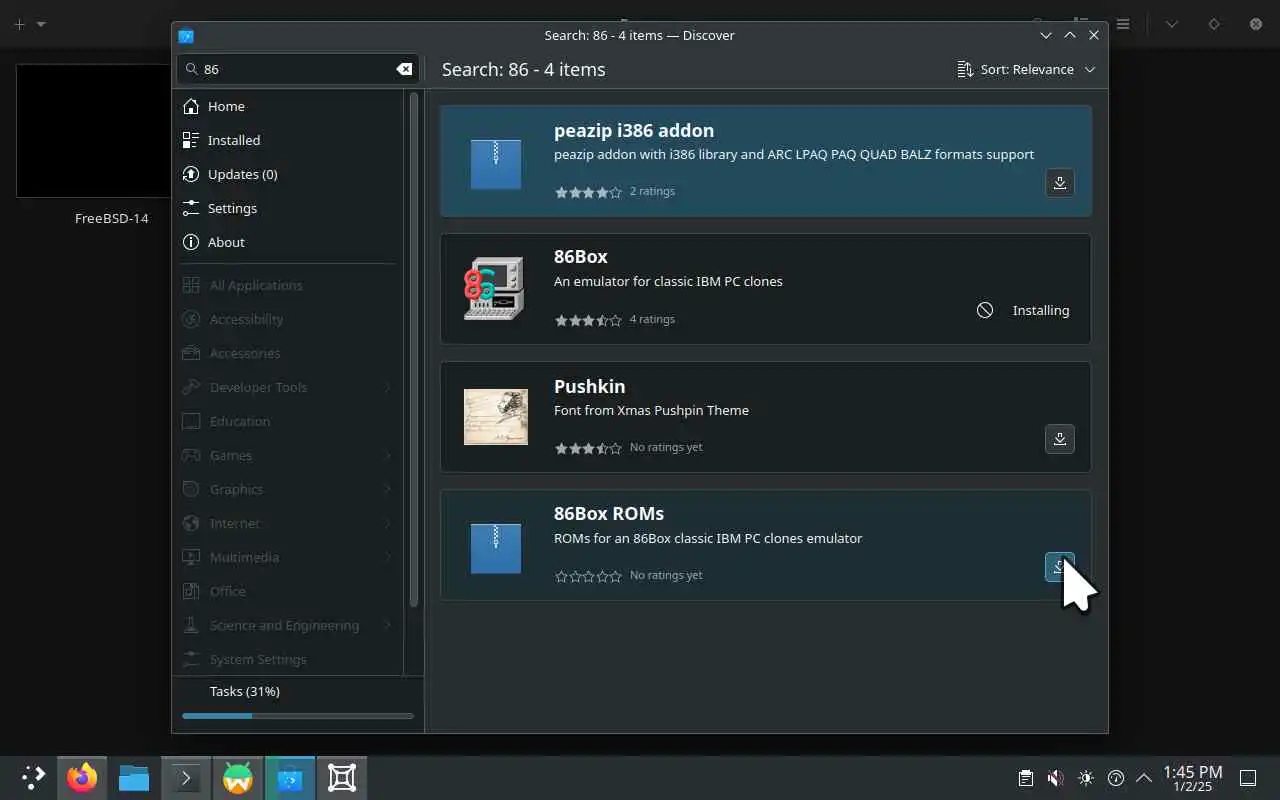
Task: Click the sort order icon
Action: pyautogui.click(x=965, y=69)
